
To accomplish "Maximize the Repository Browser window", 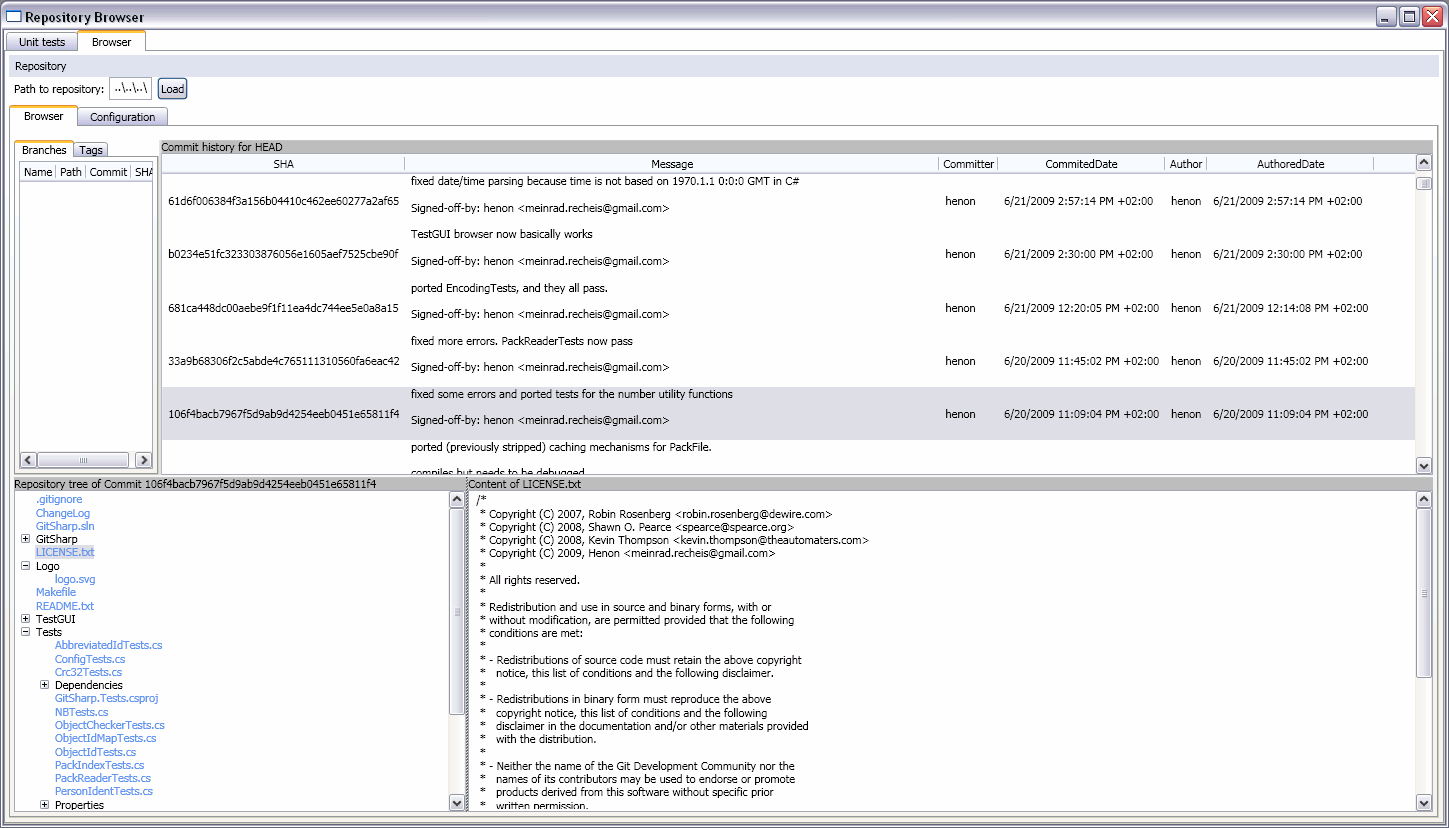I will coord(1408,16).
